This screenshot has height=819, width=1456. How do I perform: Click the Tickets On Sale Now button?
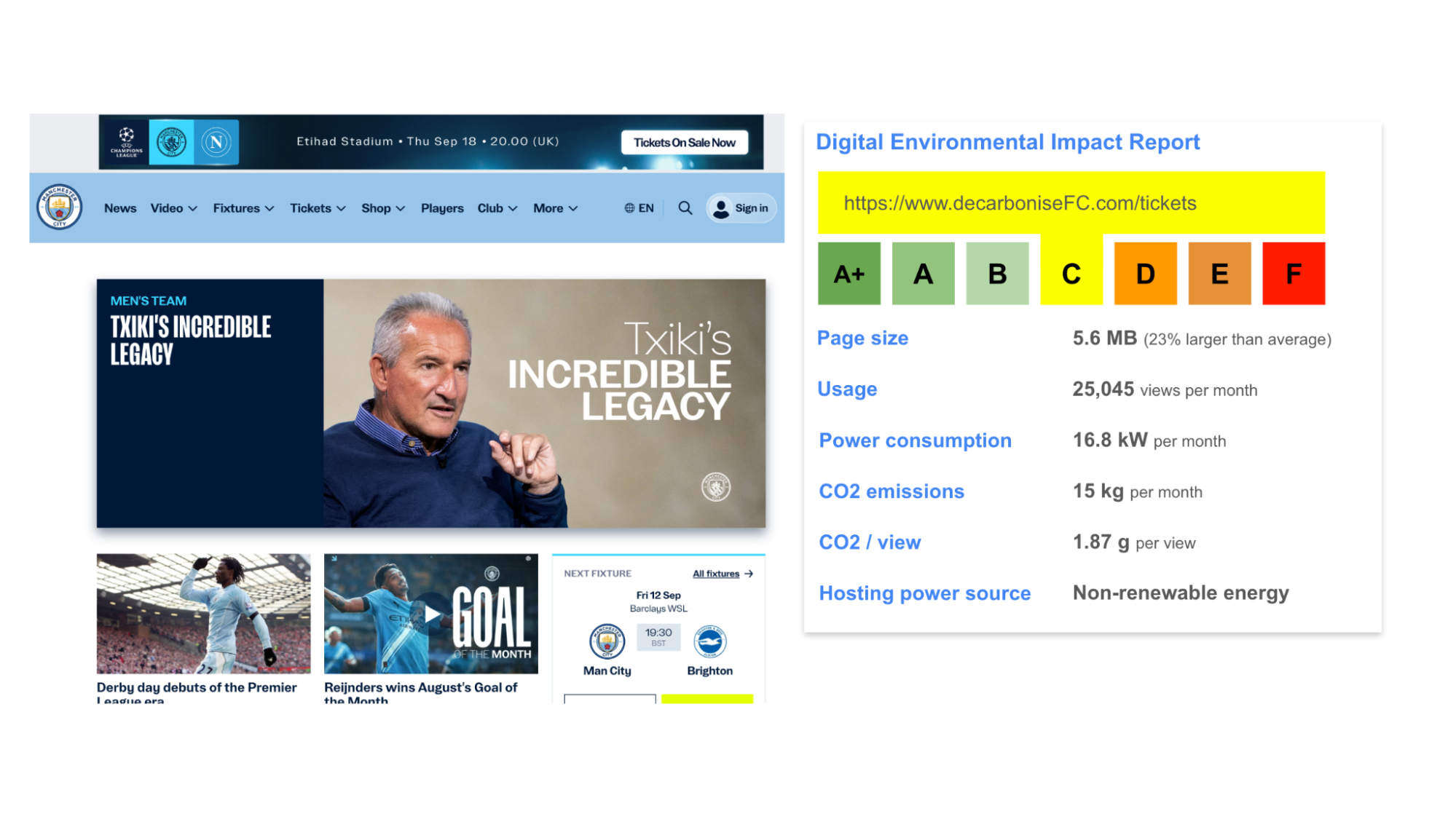point(684,143)
